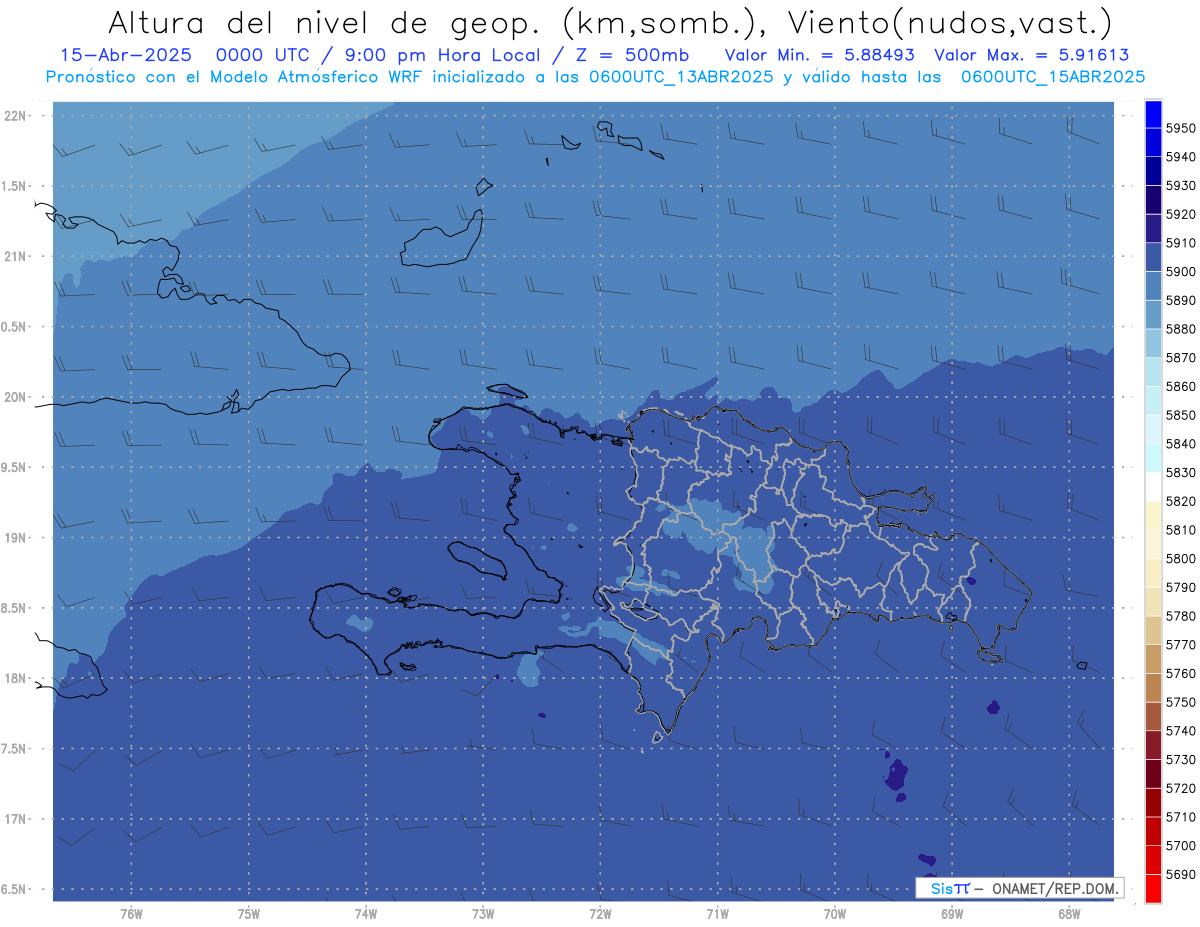Viewport: 1200px width, 927px height.
Task: Click the 7.5N latitude axis label
Action: tap(14, 749)
